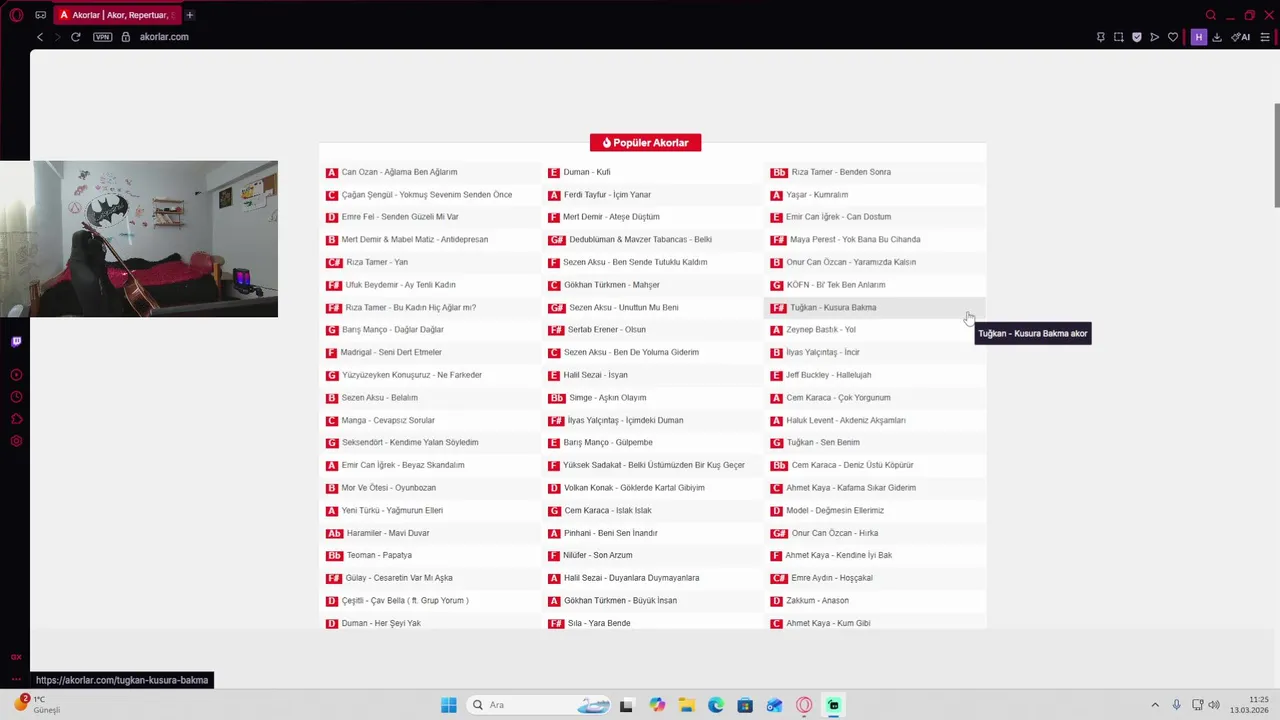This screenshot has width=1280, height=720.
Task: Open the purple H extension icon
Action: click(x=1199, y=37)
